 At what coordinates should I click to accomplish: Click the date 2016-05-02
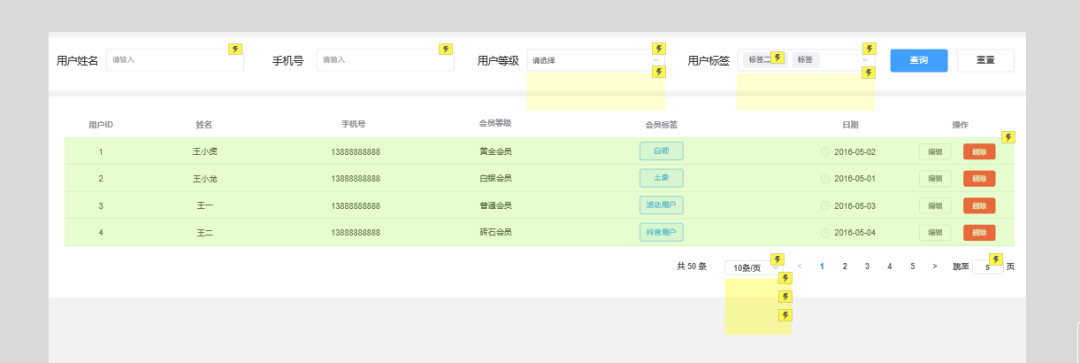[x=855, y=152]
